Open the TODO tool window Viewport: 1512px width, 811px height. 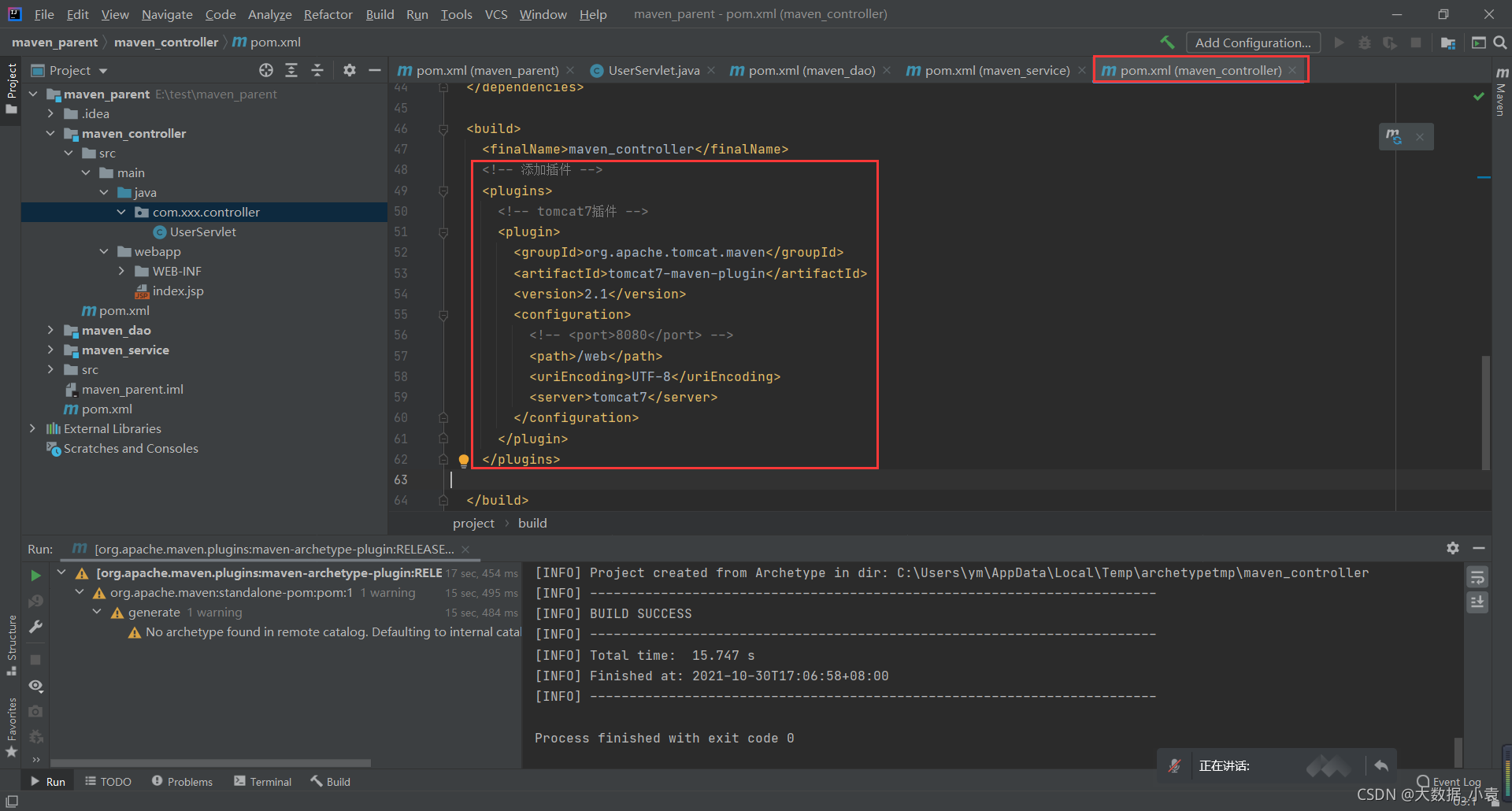point(109,781)
